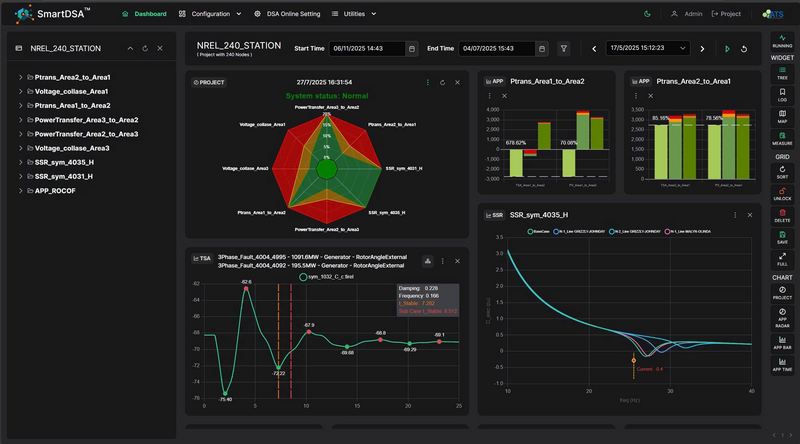Click the Project logout link
Screen dimensions: 800x444
pos(726,14)
